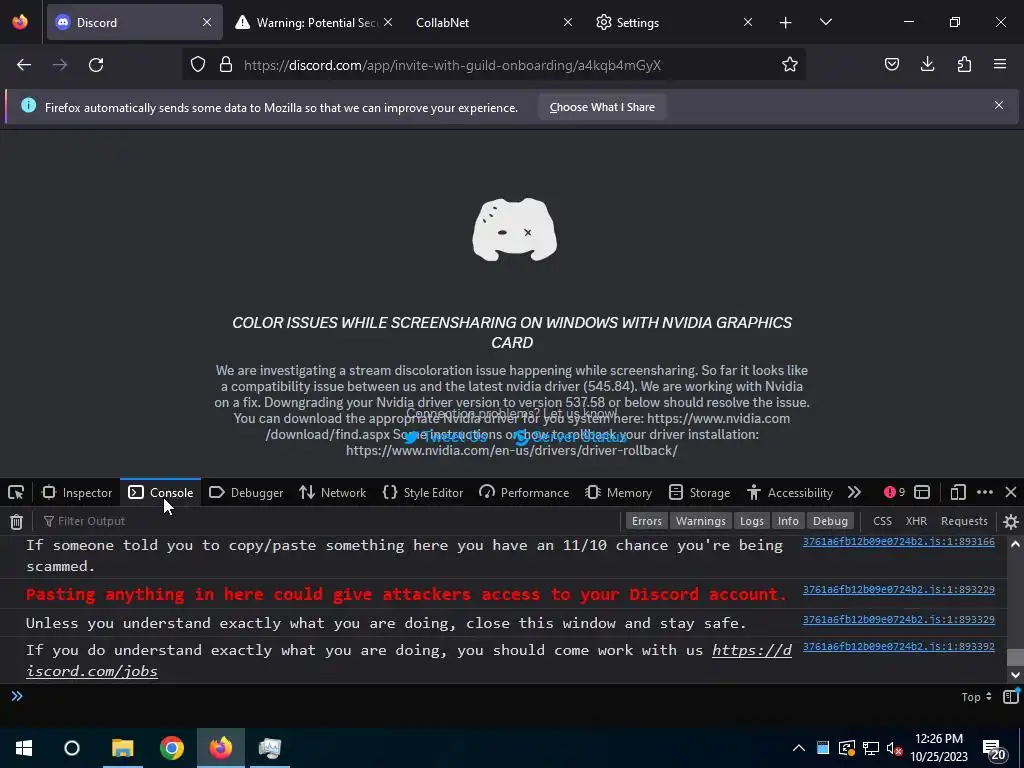Open the Windows Start menu

tap(24, 748)
